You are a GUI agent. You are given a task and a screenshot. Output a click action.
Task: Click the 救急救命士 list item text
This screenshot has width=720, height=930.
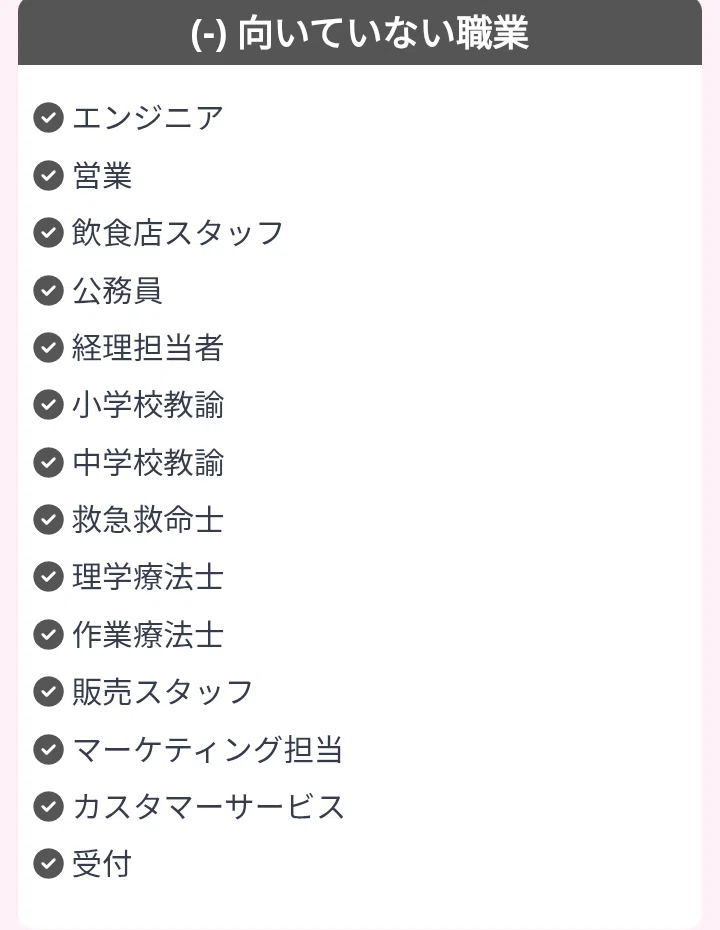[148, 520]
